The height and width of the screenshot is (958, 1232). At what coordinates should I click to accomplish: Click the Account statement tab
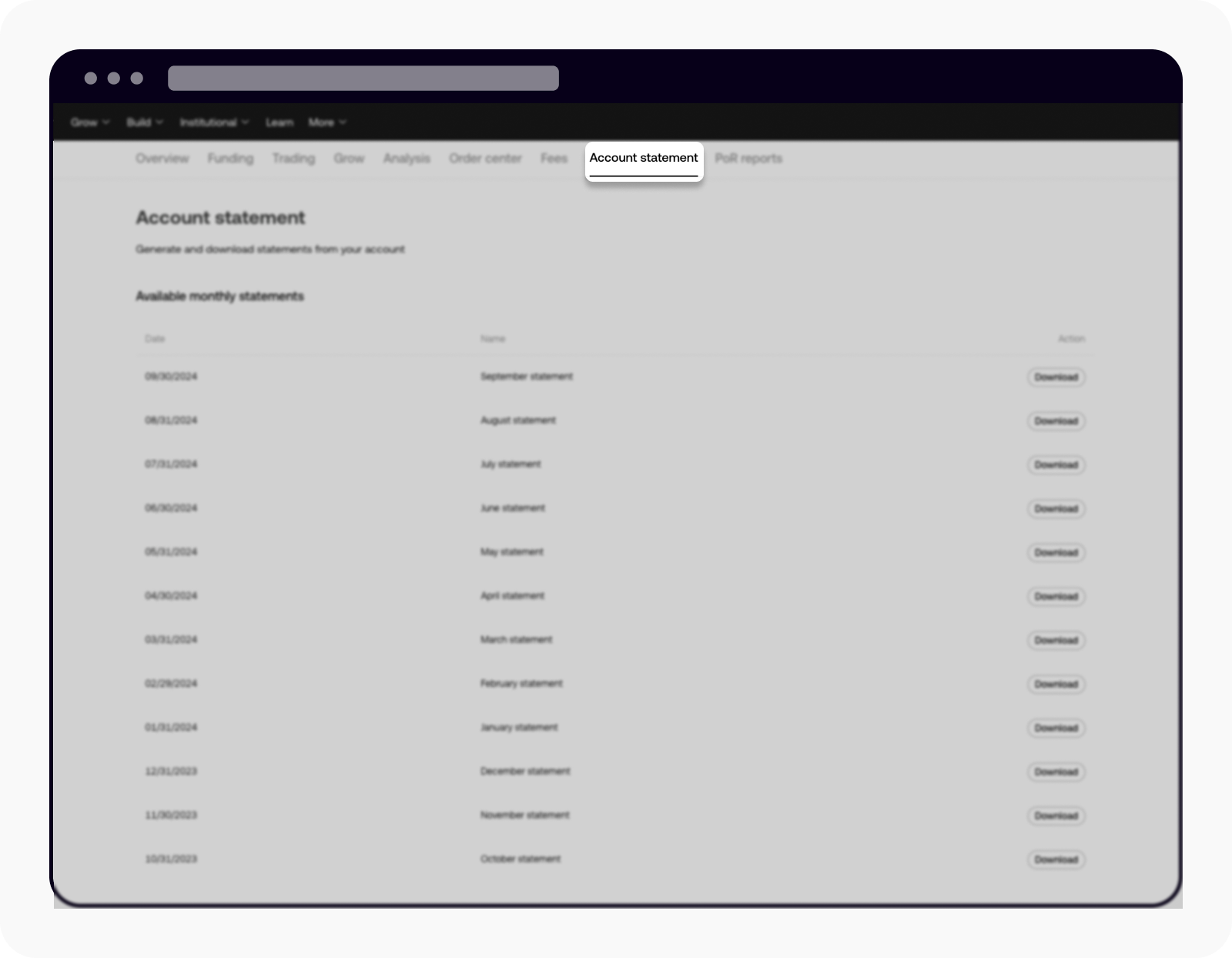(644, 159)
